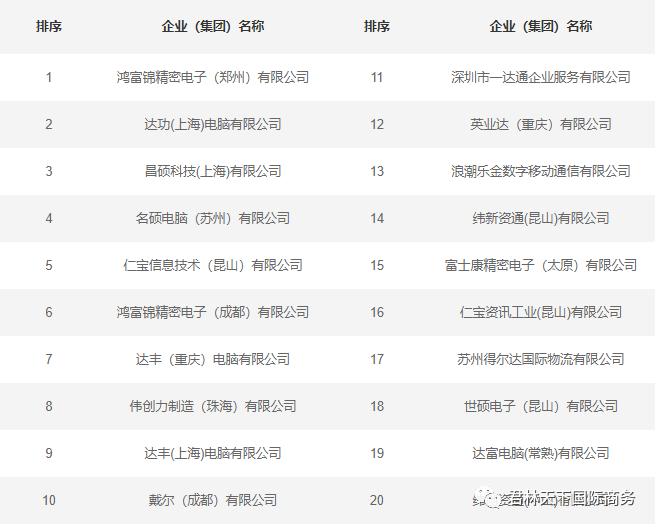Image resolution: width=656 pixels, height=527 pixels.
Task: Click 伟创力制造(珠海)有限公司 cell
Action: click(213, 406)
